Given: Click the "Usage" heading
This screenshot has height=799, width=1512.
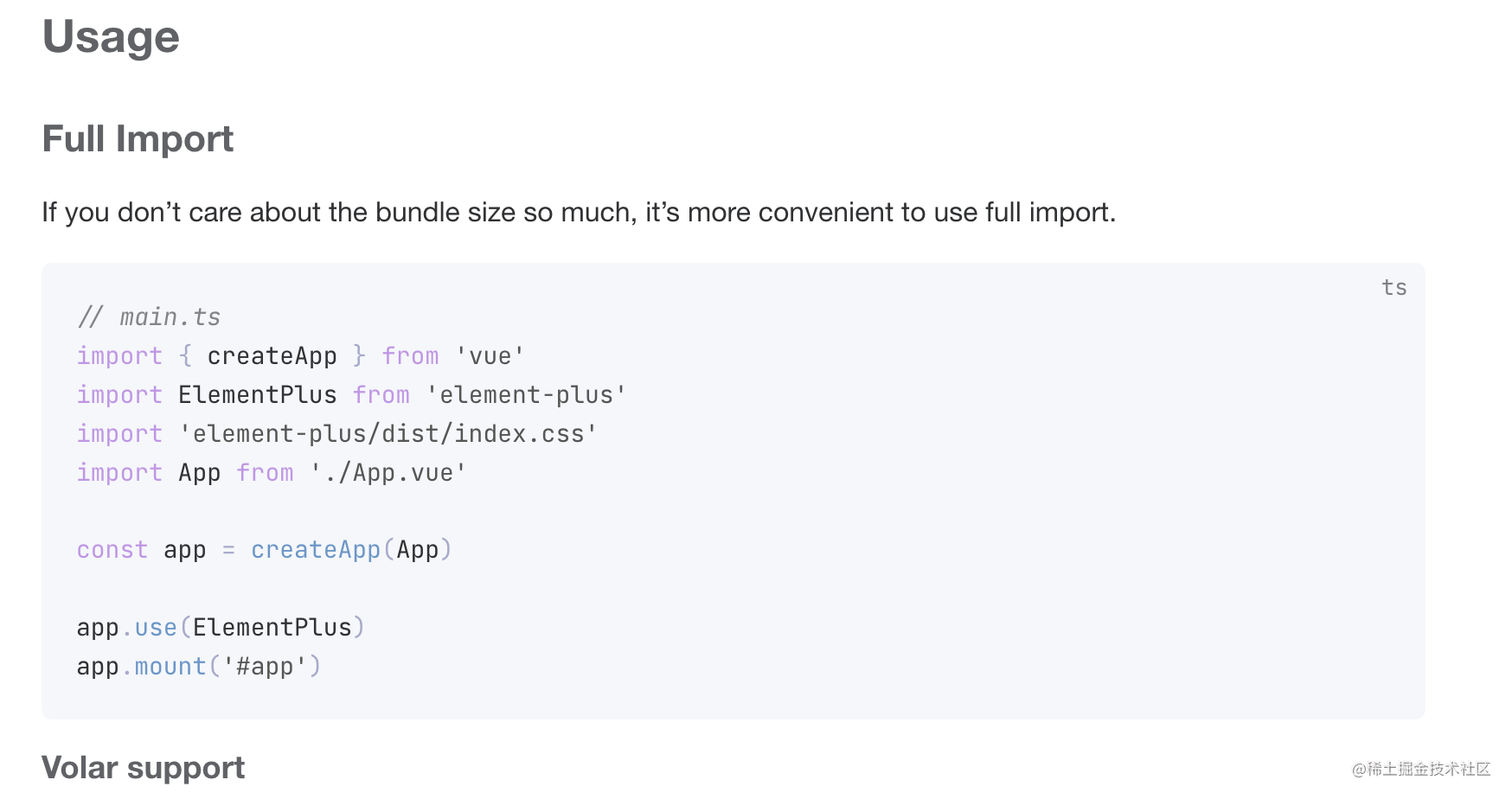Looking at the screenshot, I should 111,37.
